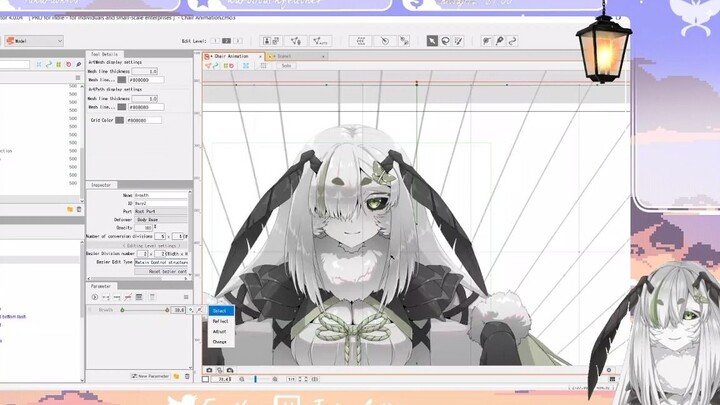Screen dimensions: 720x405
Task: Switch to the Chair Animation tab
Action: (232, 56)
